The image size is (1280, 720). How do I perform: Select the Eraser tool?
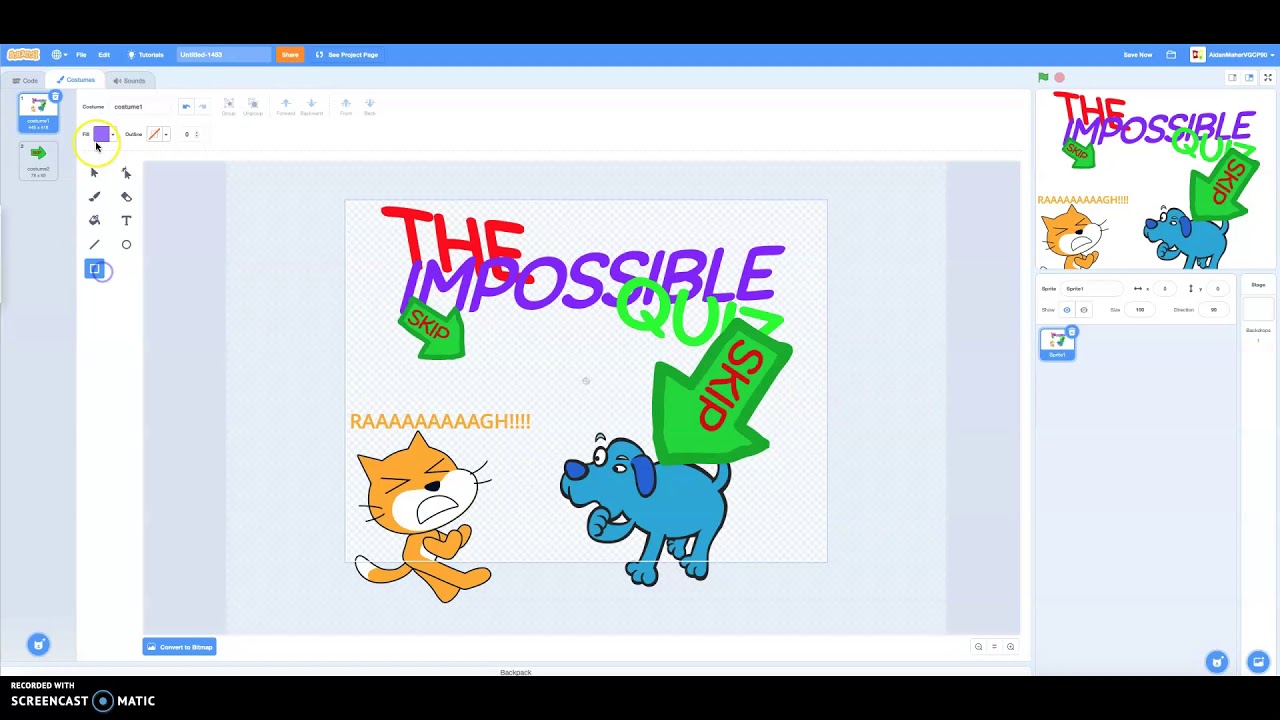tap(126, 197)
